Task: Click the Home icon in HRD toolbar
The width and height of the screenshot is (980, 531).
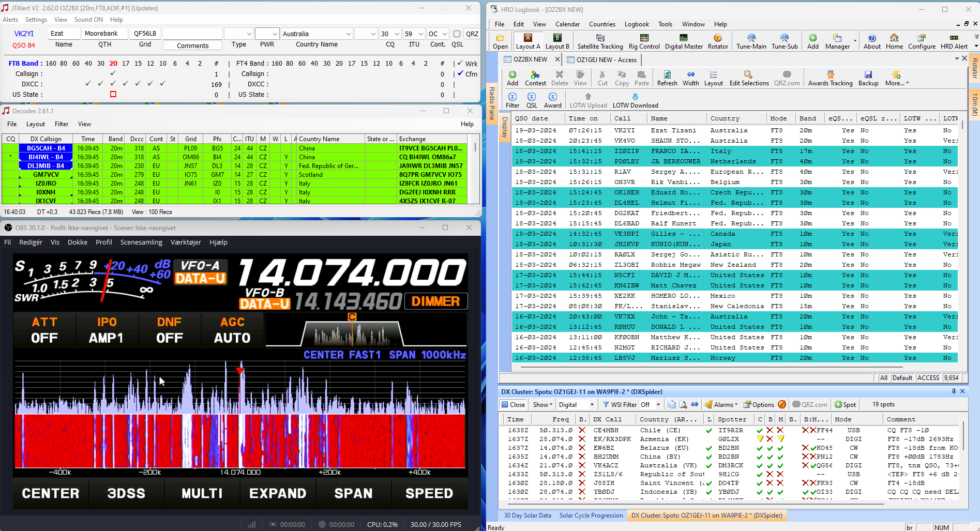Action: [894, 41]
